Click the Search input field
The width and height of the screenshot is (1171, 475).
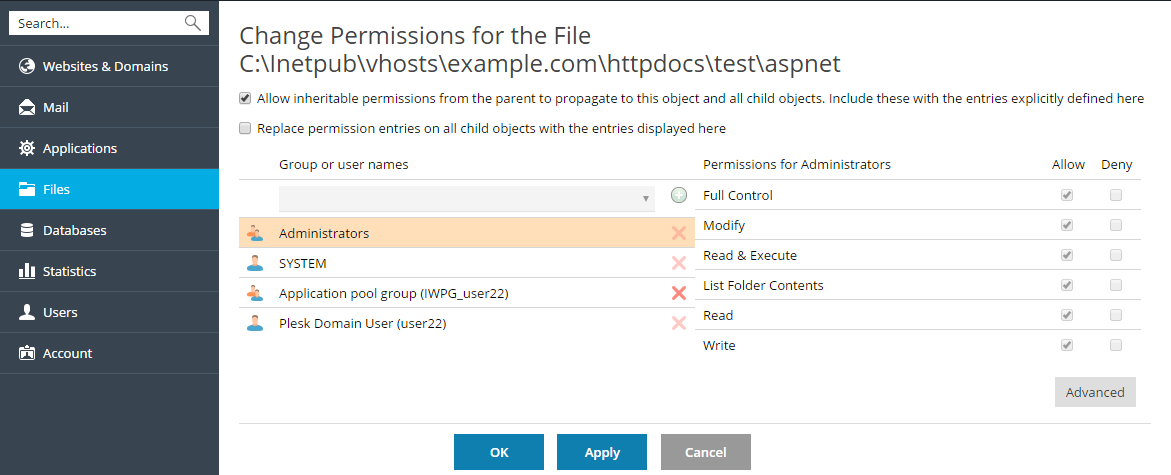click(95, 23)
